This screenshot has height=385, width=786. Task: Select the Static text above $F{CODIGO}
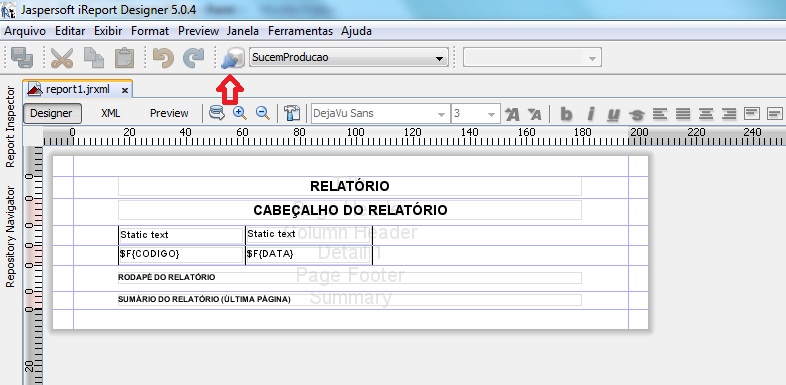coord(181,235)
